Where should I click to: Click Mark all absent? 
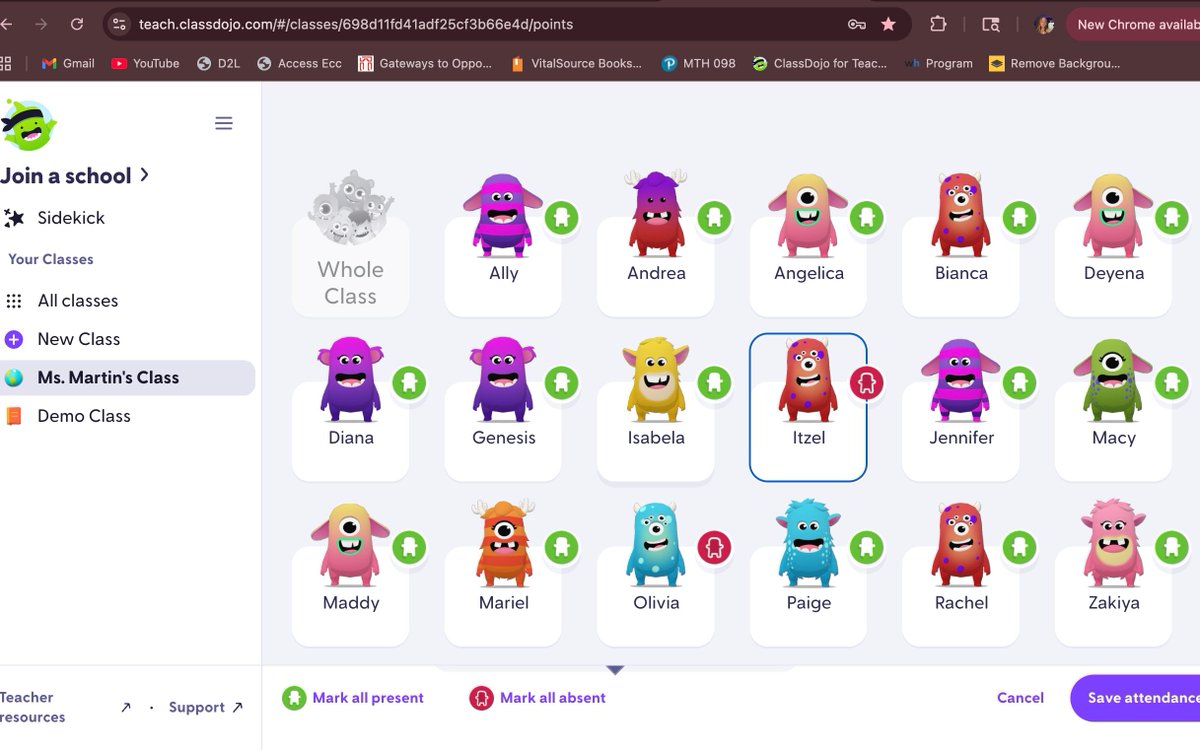point(538,698)
